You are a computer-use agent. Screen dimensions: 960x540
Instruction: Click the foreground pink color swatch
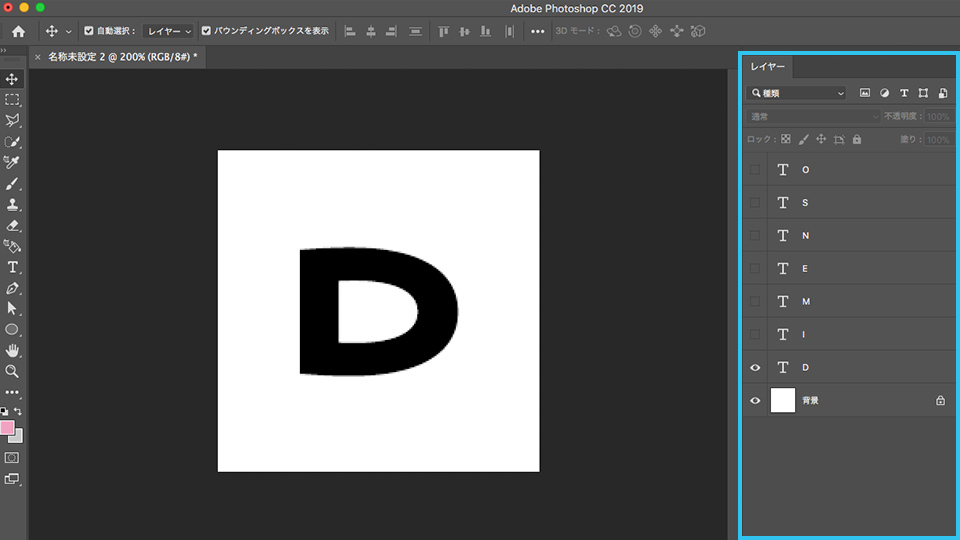(7, 427)
